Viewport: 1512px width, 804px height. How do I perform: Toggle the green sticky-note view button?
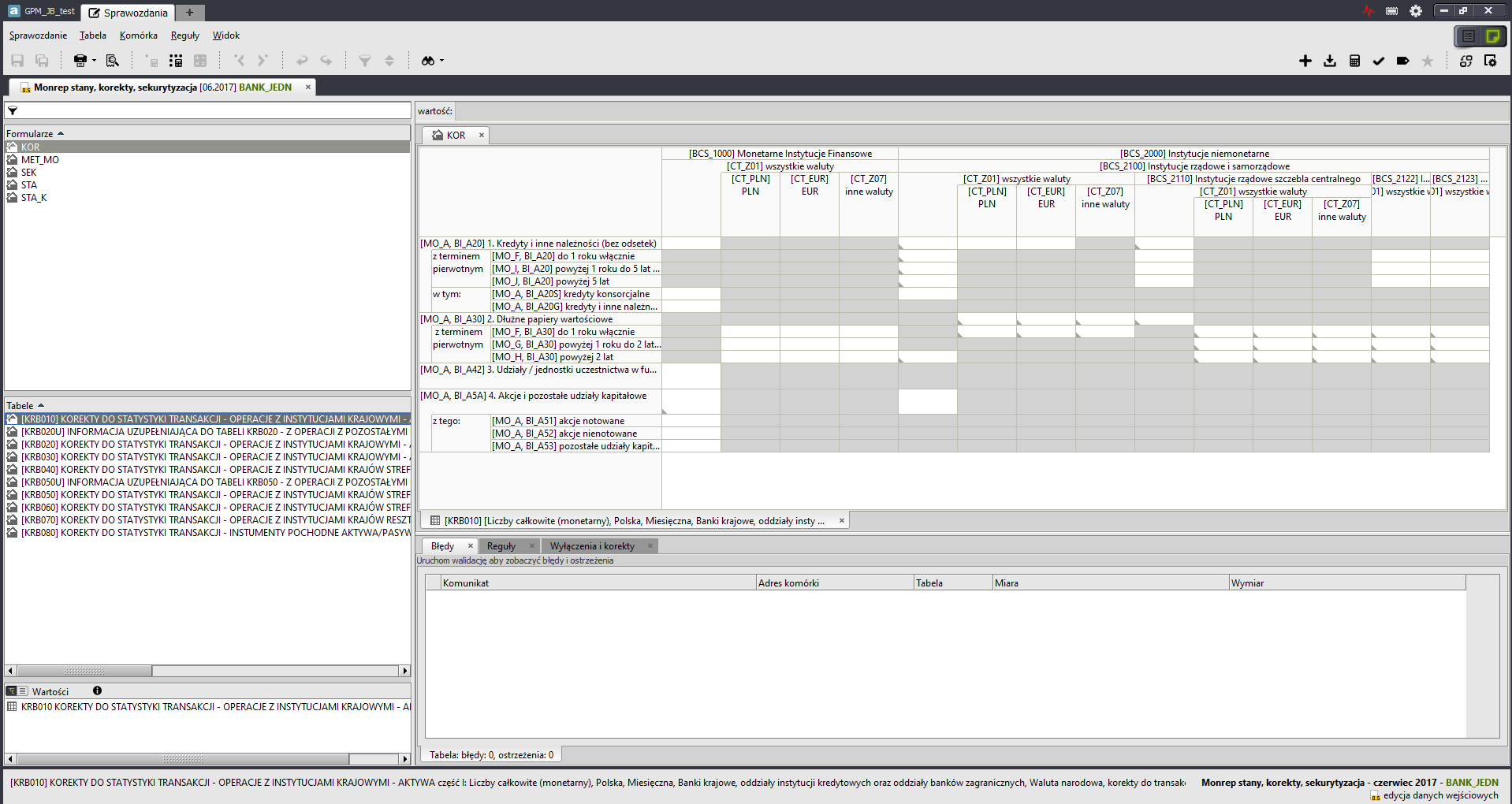[1493, 36]
